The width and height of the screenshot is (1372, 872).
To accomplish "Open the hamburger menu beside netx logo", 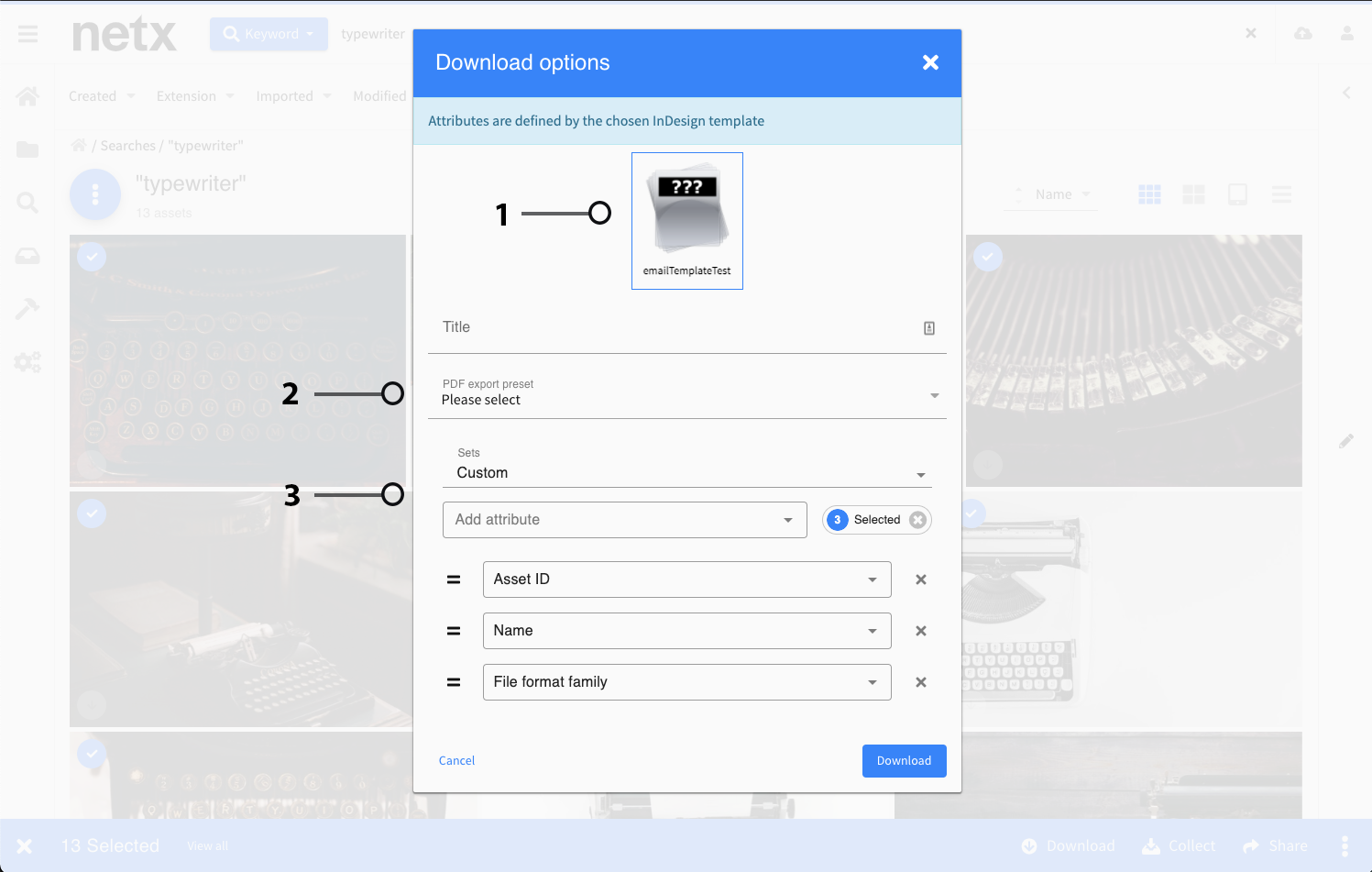I will point(28,34).
